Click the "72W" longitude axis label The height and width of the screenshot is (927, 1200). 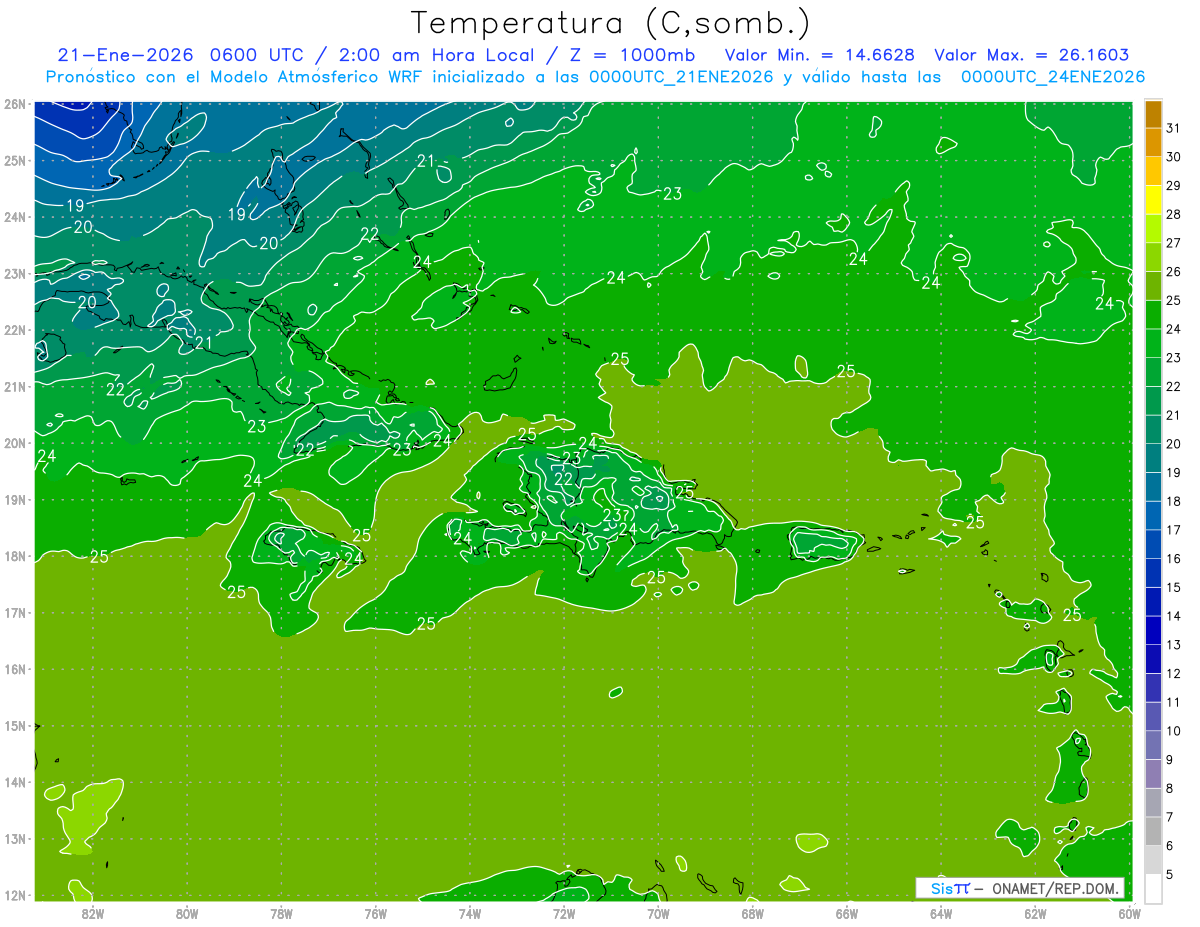(x=564, y=913)
